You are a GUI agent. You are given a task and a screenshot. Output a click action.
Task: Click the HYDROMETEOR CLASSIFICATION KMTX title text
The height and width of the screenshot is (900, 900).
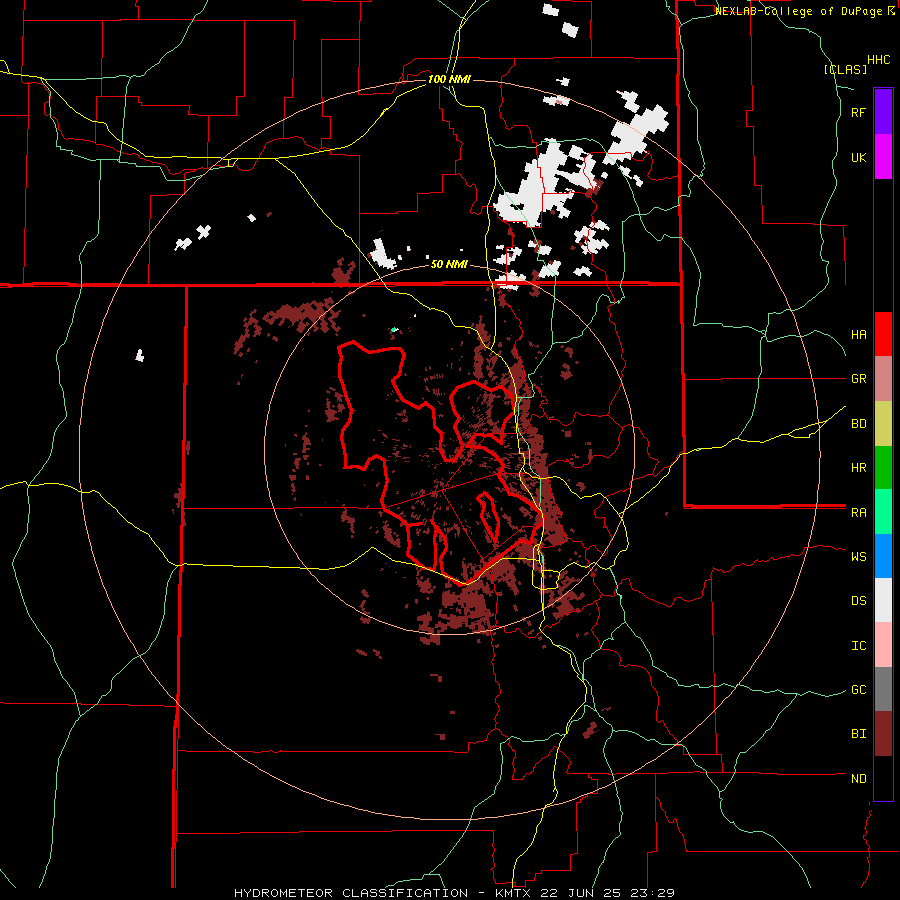454,893
